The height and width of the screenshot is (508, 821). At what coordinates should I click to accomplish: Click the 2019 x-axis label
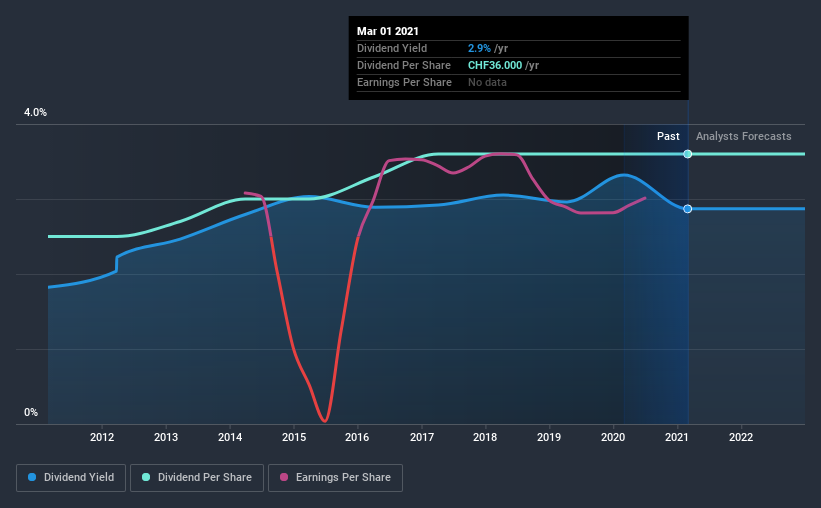[549, 437]
